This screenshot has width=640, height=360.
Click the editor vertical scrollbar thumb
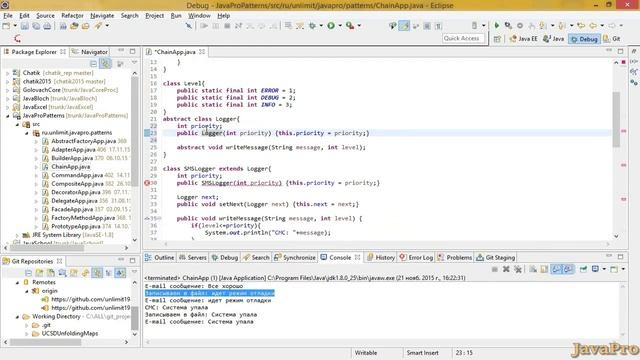[x=616, y=119]
